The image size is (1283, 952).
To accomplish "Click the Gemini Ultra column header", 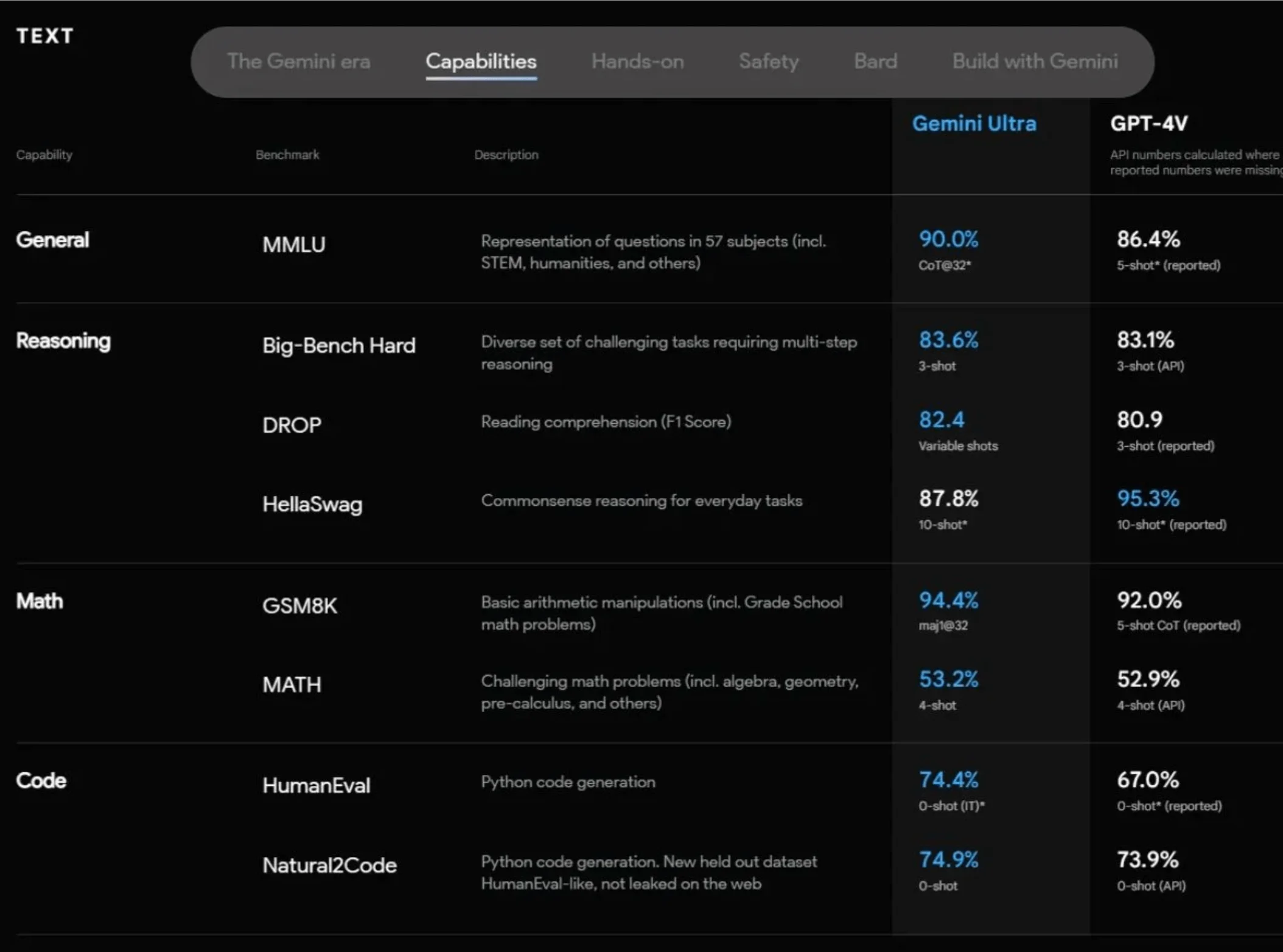I will tap(974, 124).
